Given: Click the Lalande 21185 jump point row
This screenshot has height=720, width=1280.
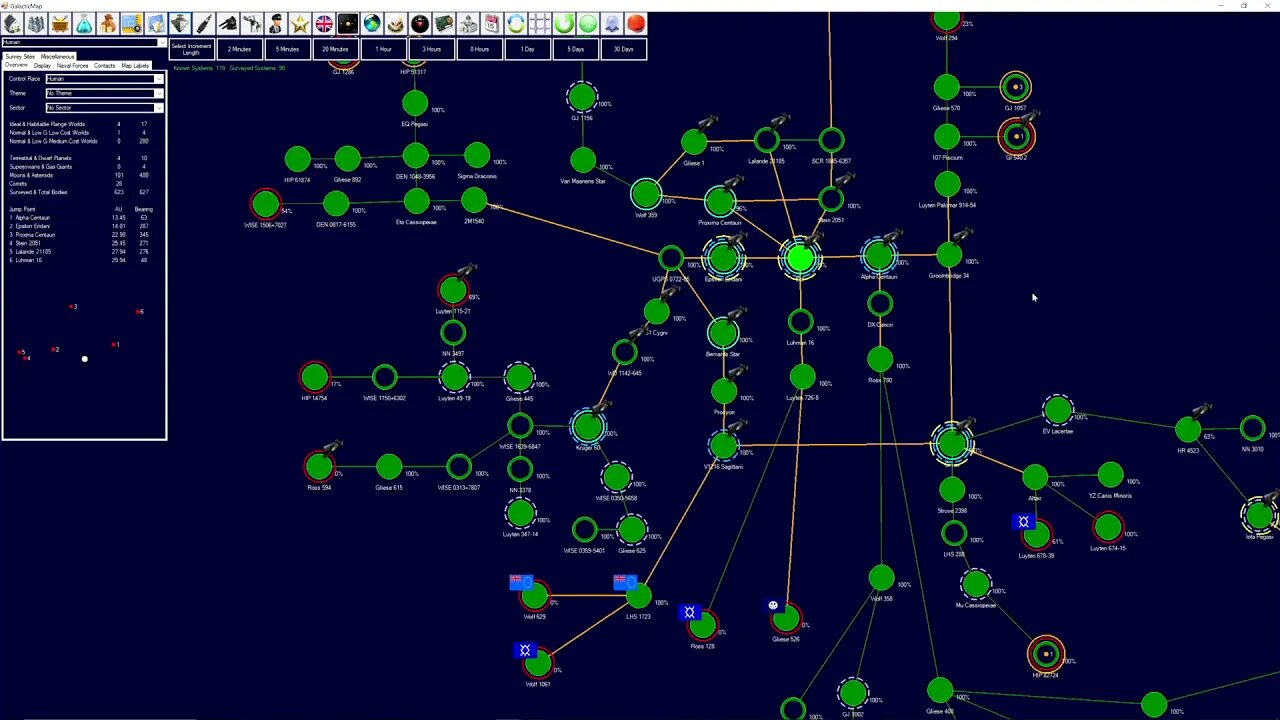Looking at the screenshot, I should [80, 252].
